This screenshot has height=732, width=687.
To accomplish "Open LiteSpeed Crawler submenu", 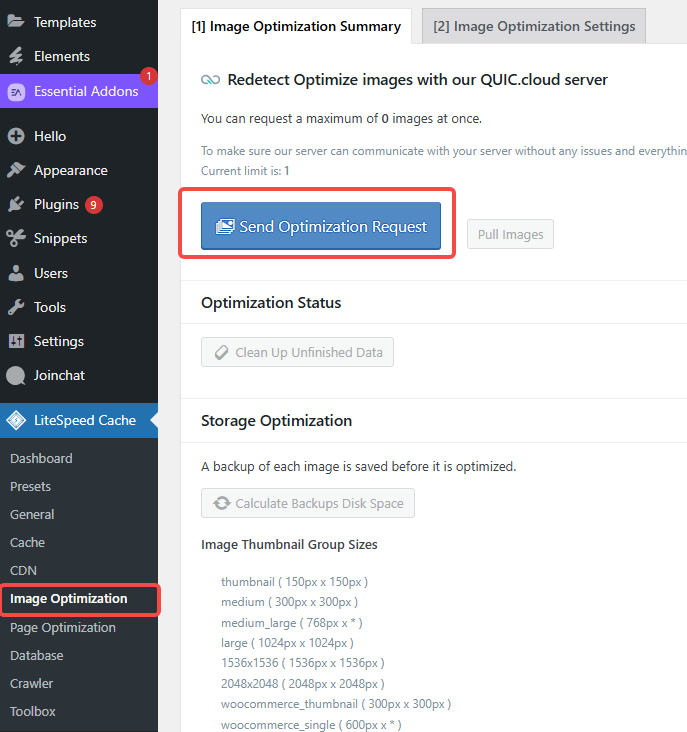I will coord(31,683).
